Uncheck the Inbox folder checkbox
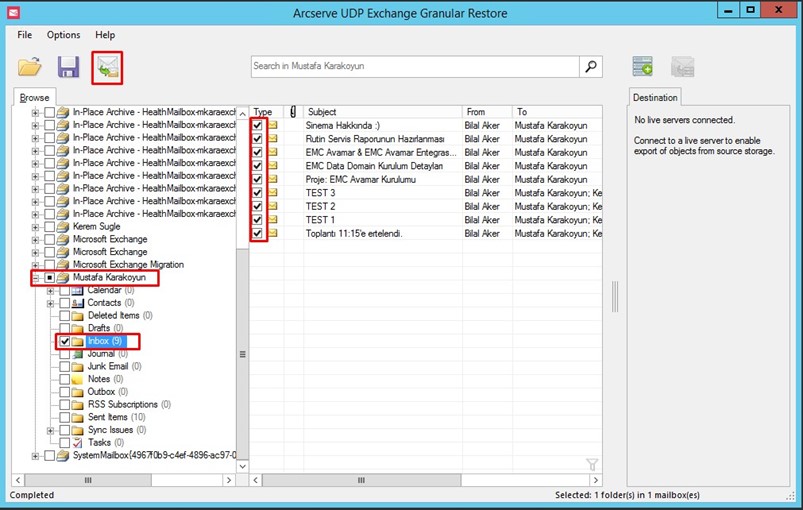 click(x=65, y=342)
